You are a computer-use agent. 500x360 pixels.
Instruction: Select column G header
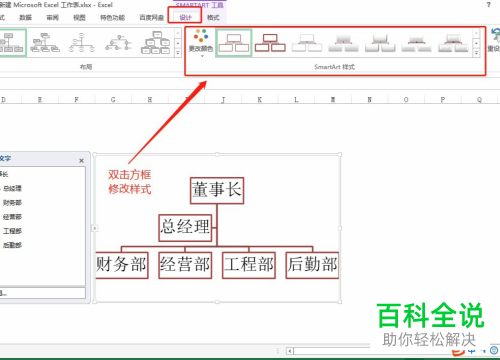pyautogui.click(x=113, y=99)
